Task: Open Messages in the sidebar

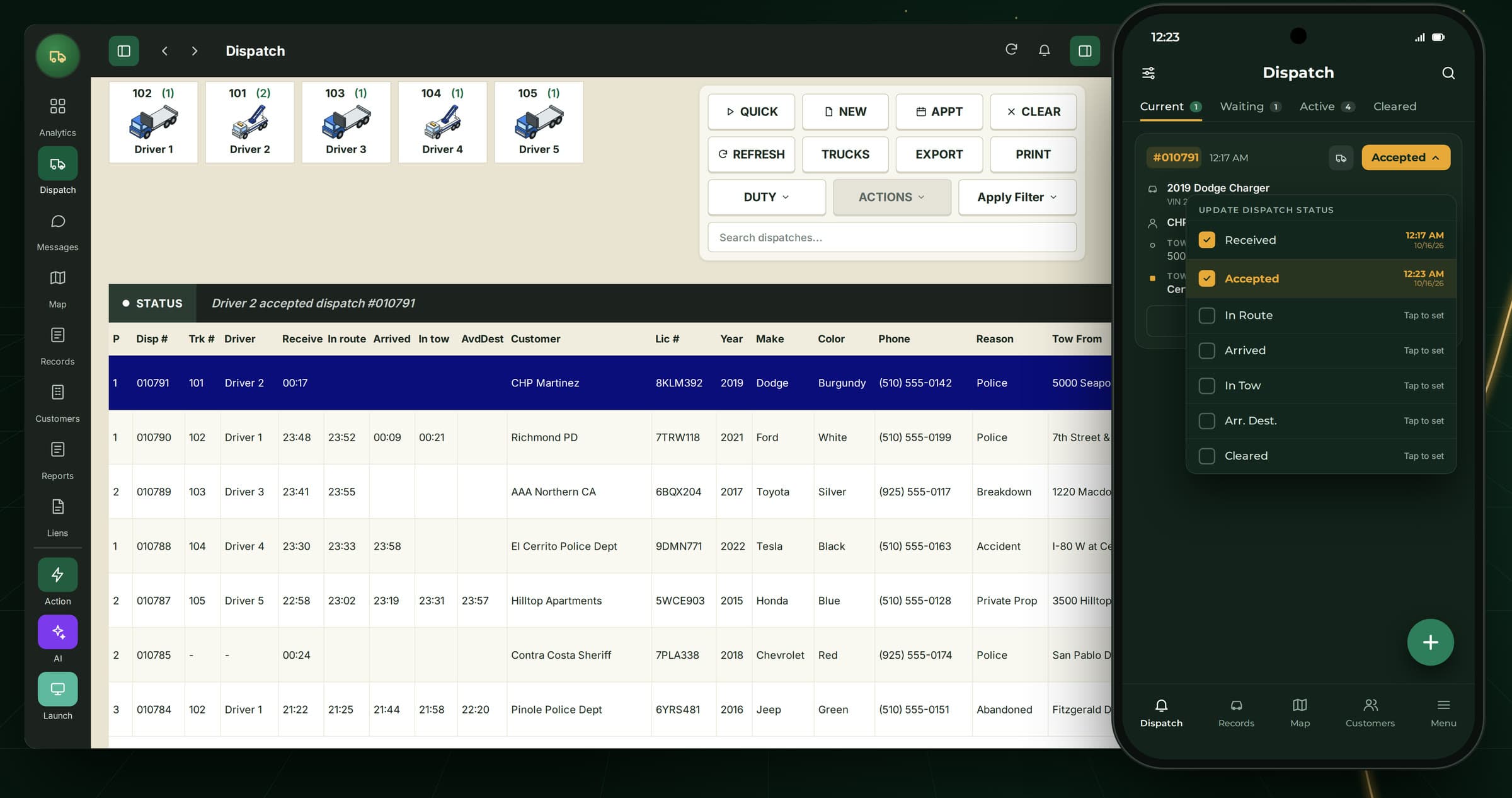Action: click(x=57, y=231)
